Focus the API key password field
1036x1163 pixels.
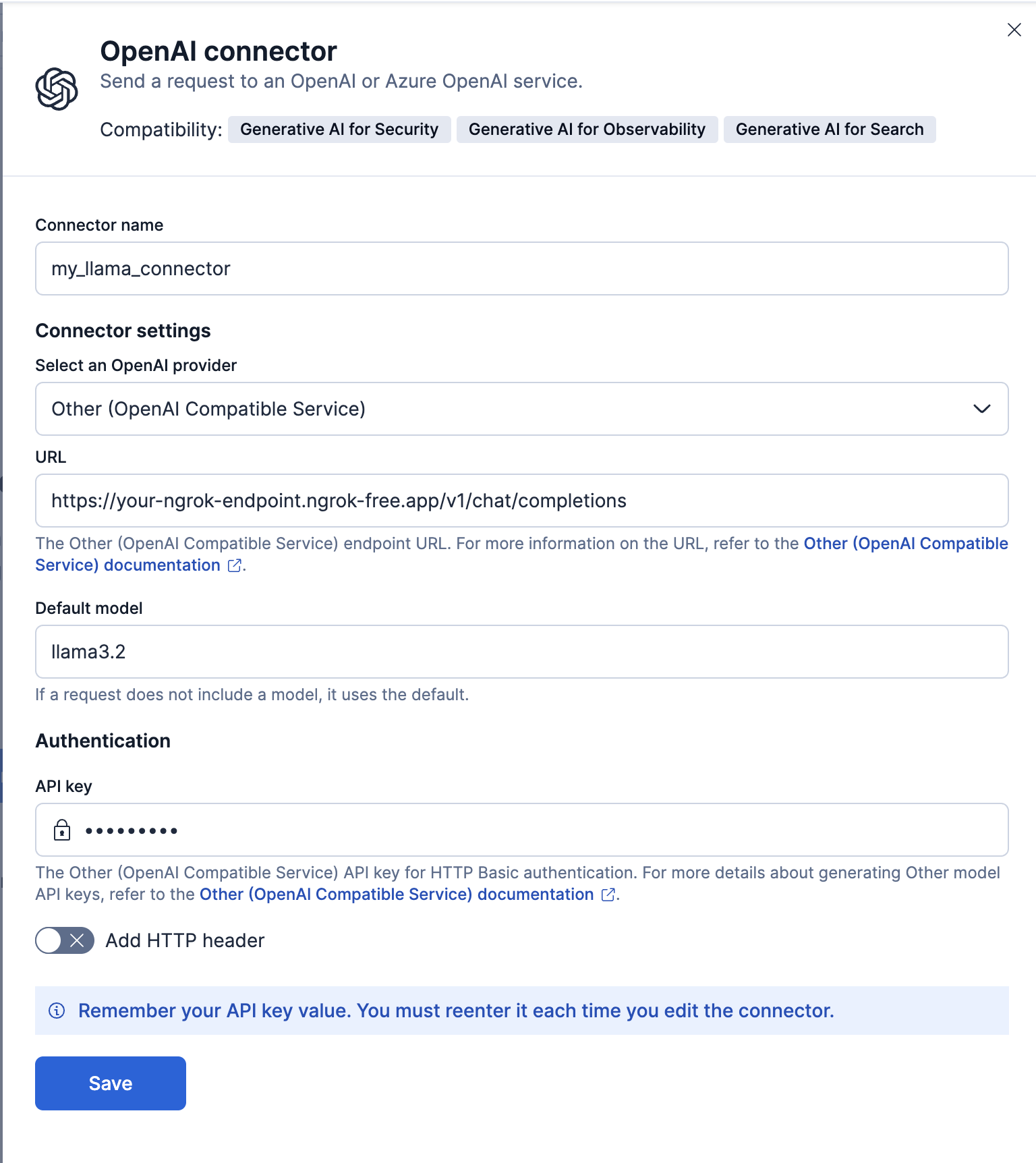[540, 830]
